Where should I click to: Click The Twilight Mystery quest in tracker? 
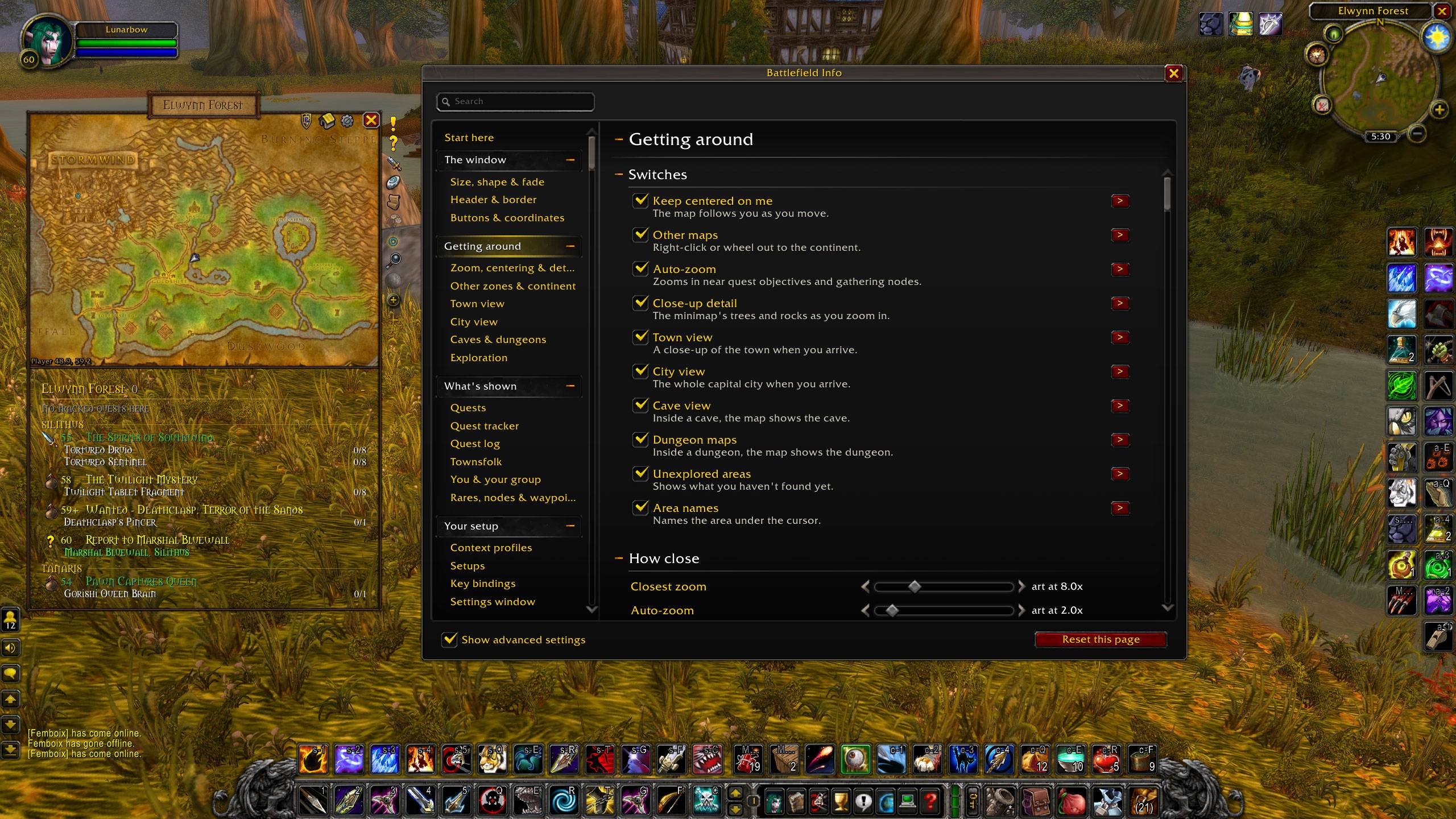(x=142, y=479)
